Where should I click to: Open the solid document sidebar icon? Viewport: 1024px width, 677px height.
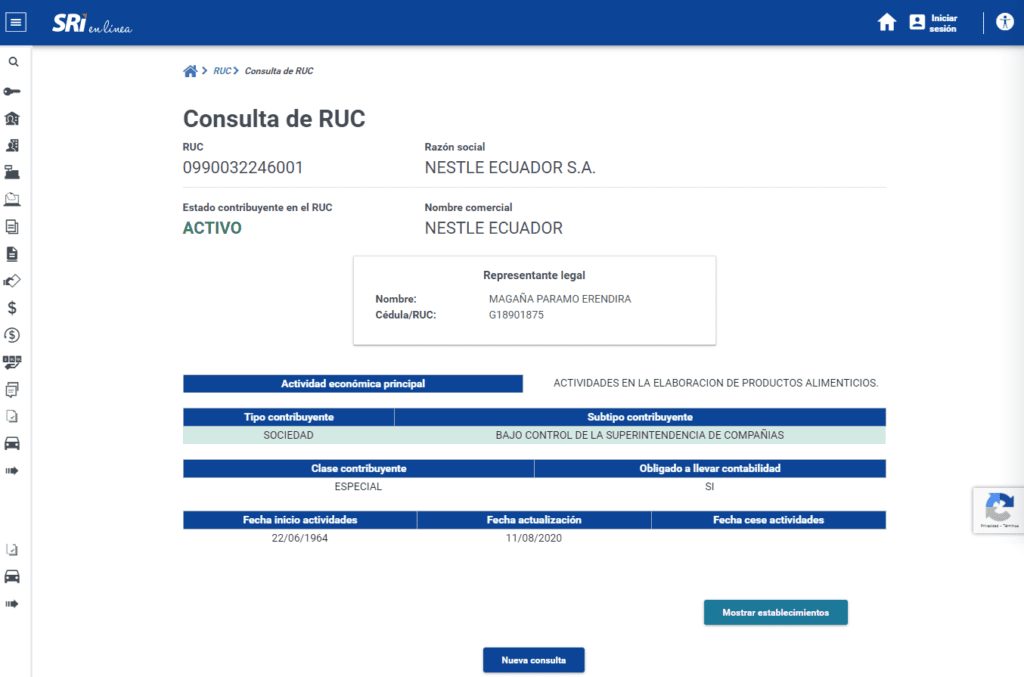click(12, 254)
